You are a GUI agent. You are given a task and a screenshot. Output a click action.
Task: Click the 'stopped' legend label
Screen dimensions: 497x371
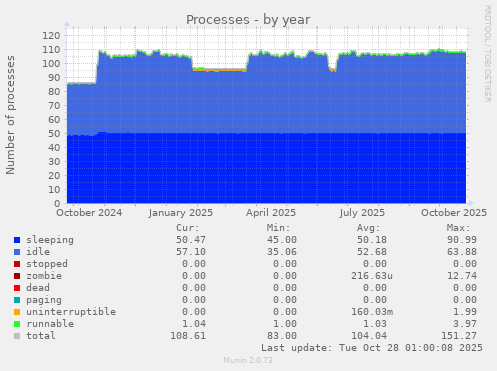[47, 264]
